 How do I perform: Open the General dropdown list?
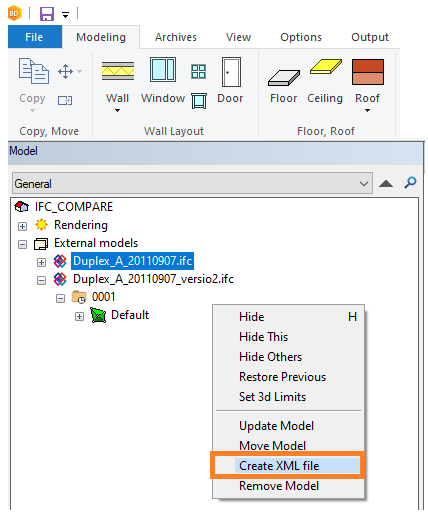pyautogui.click(x=192, y=183)
